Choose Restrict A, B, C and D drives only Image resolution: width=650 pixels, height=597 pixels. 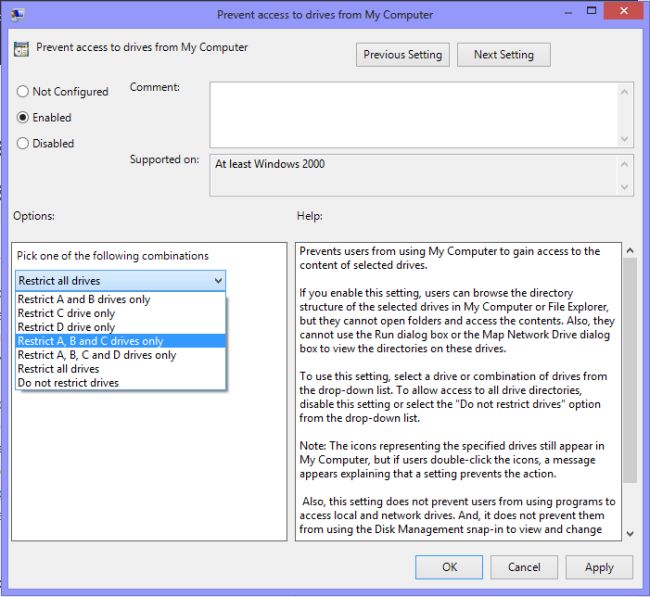(x=121, y=355)
